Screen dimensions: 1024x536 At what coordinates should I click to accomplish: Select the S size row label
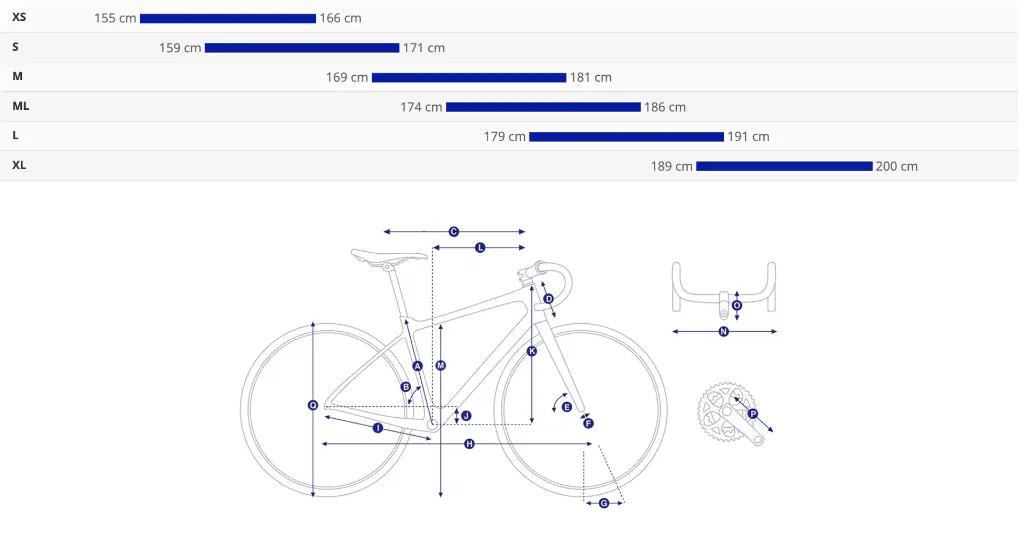pyautogui.click(x=15, y=47)
